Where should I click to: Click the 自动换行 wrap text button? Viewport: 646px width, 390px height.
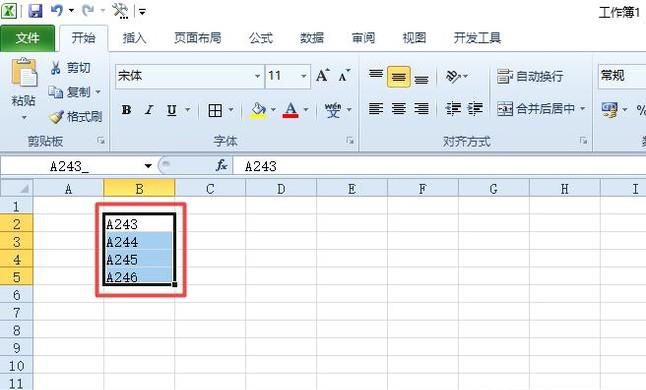[530, 76]
